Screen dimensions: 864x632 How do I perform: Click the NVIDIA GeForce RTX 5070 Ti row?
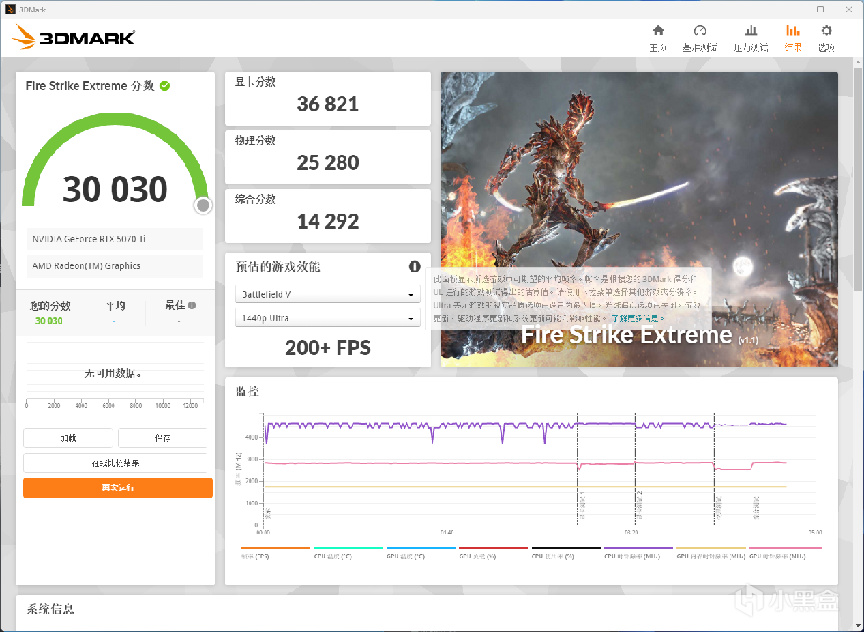(115, 239)
